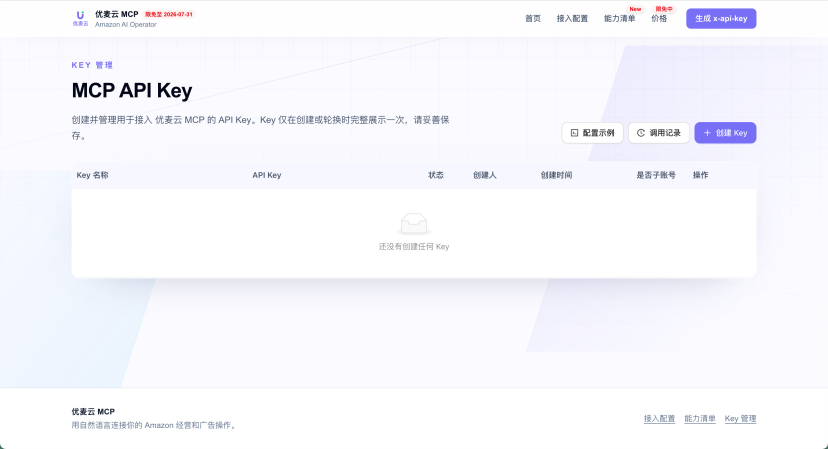Click the 操作 column header
Screen dimensions: 828x449
coord(701,175)
